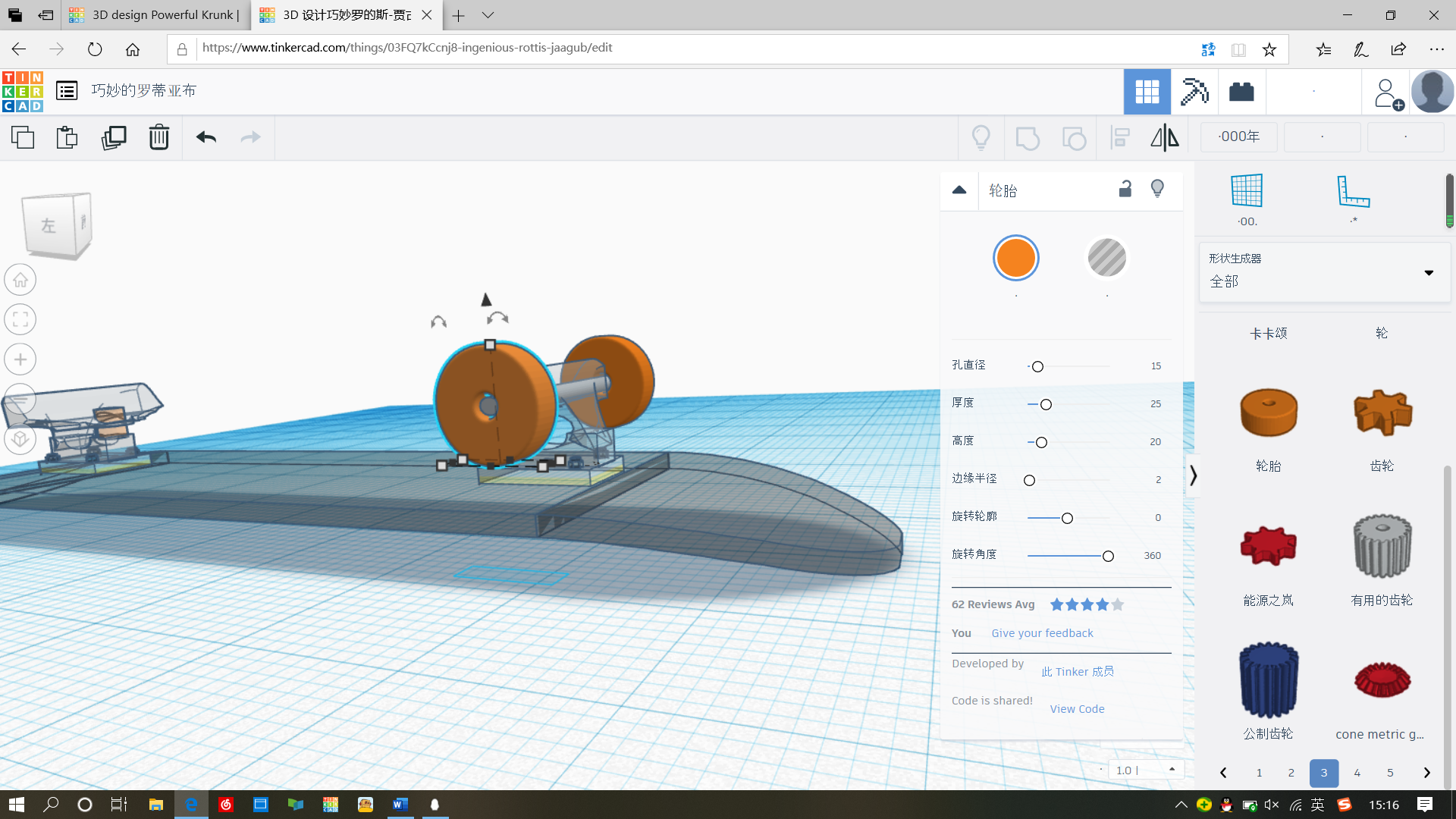Adjust the 高度 slider handle
Screen dimensions: 1456x819
coord(1041,442)
